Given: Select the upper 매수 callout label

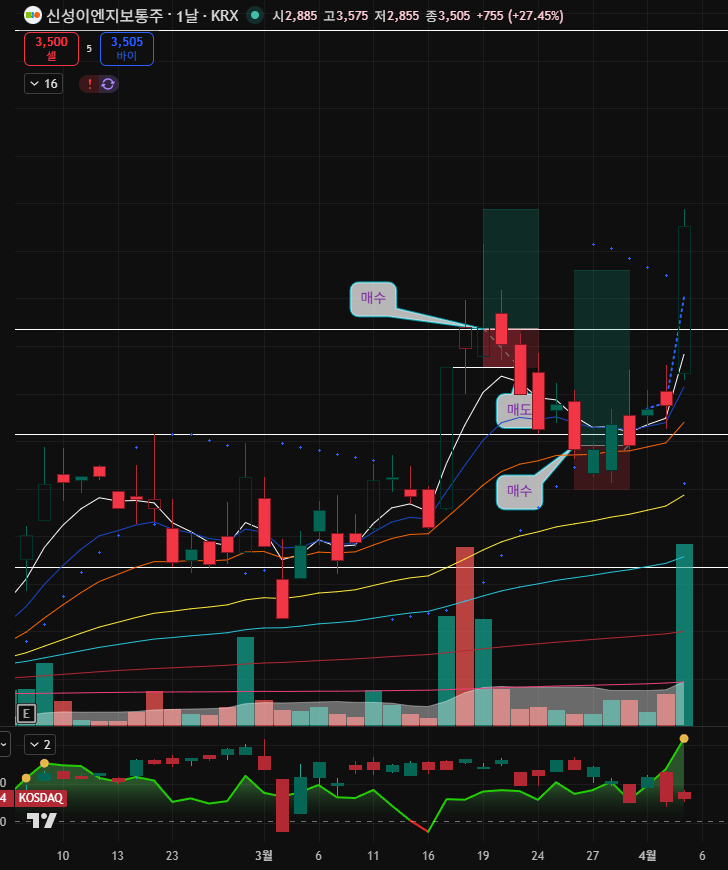Looking at the screenshot, I should pyautogui.click(x=373, y=299).
